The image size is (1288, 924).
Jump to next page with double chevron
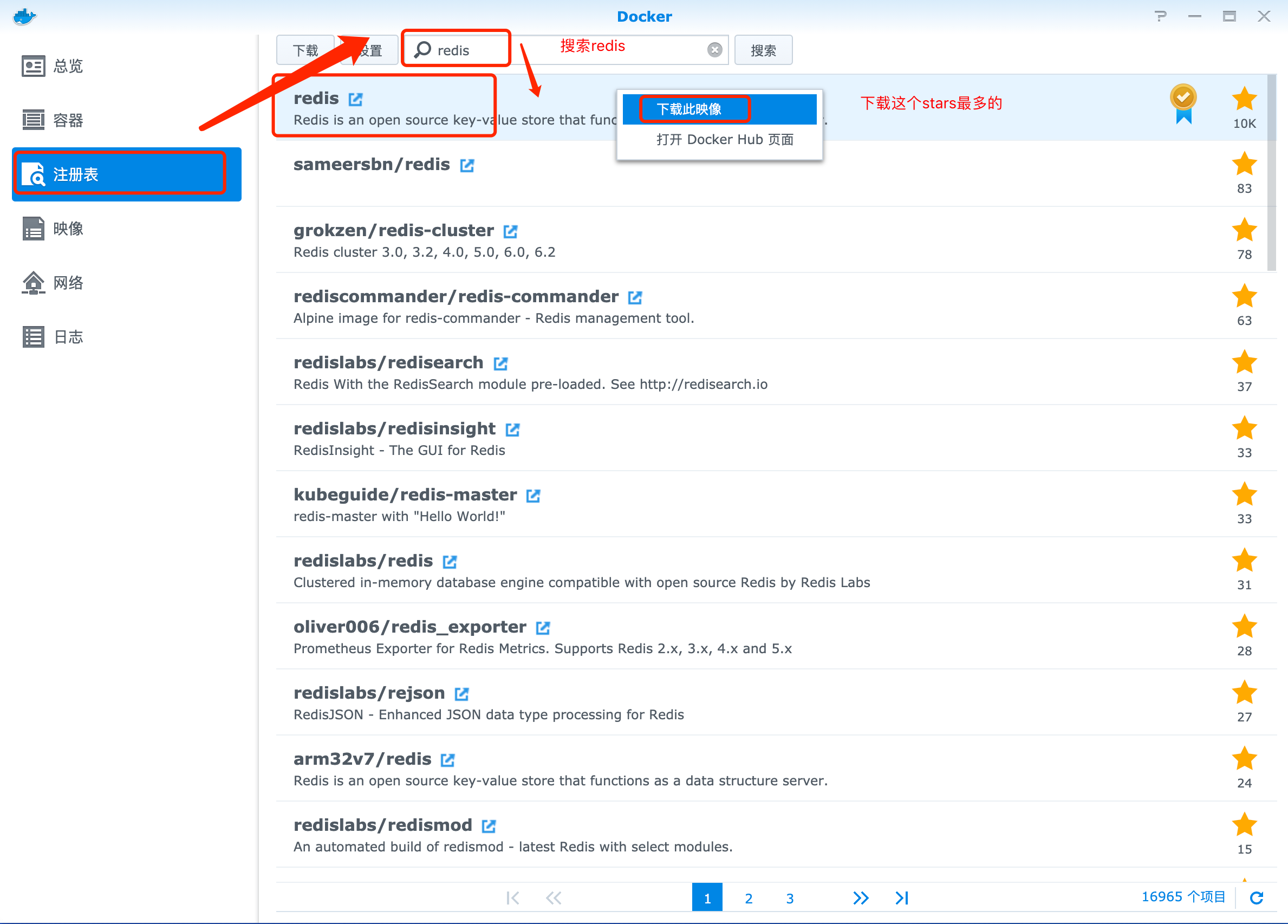[860, 898]
